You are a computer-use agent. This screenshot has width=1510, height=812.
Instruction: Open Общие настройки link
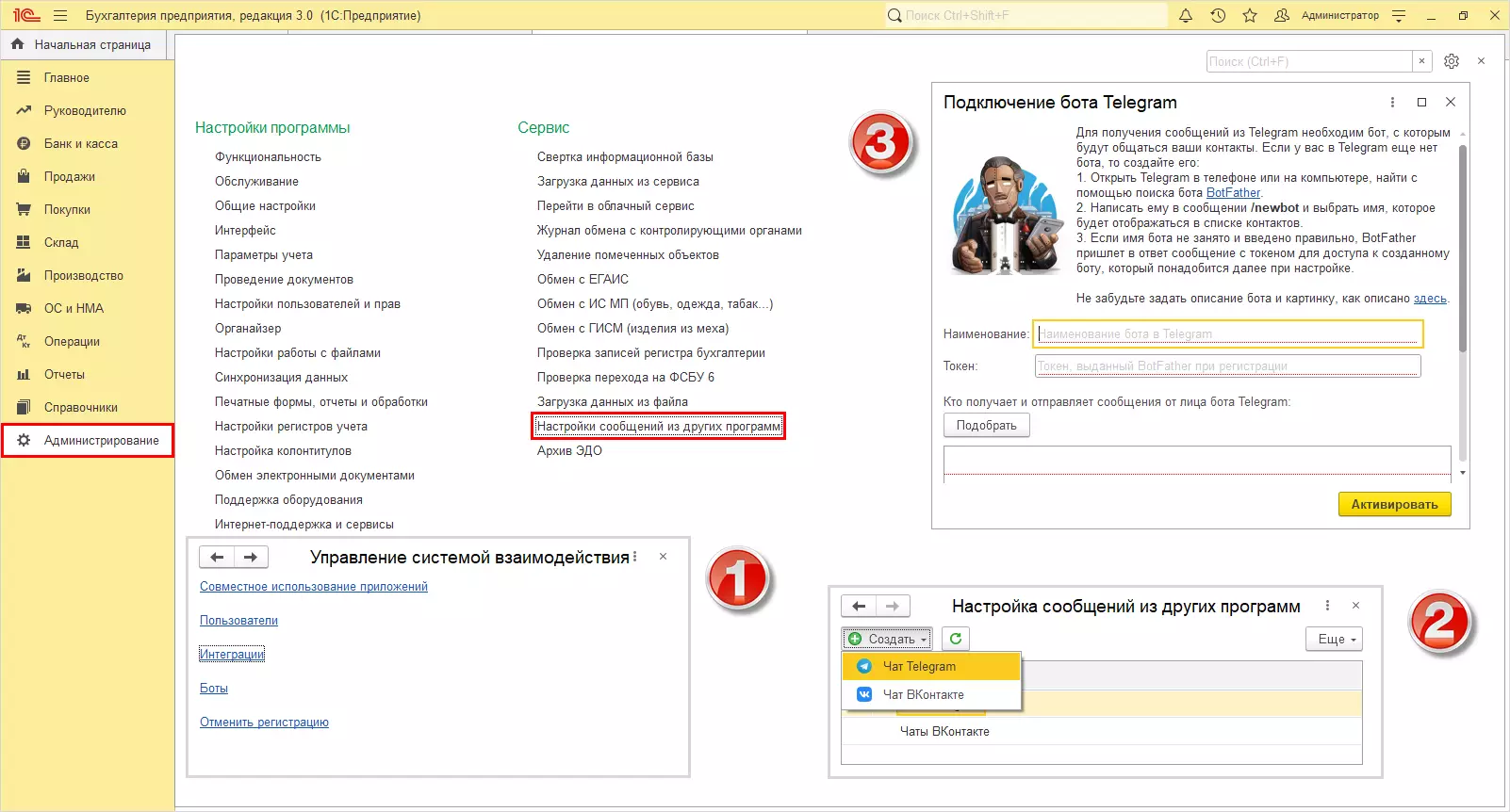point(265,206)
